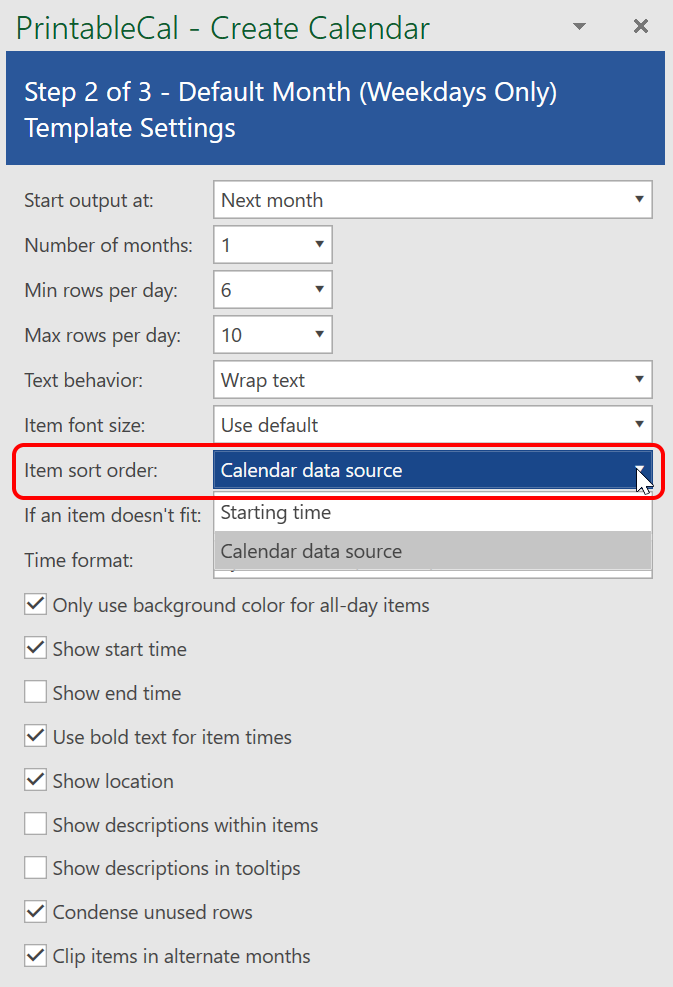Enable Show descriptions within items
The image size is (673, 987).
[x=36, y=825]
